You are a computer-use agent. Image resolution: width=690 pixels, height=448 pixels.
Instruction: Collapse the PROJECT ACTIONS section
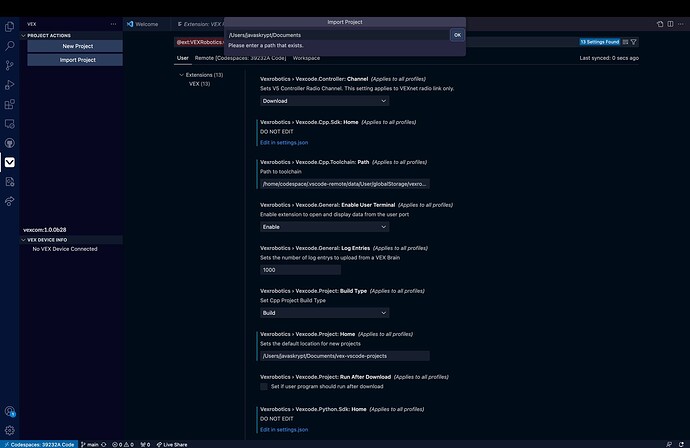pos(23,36)
